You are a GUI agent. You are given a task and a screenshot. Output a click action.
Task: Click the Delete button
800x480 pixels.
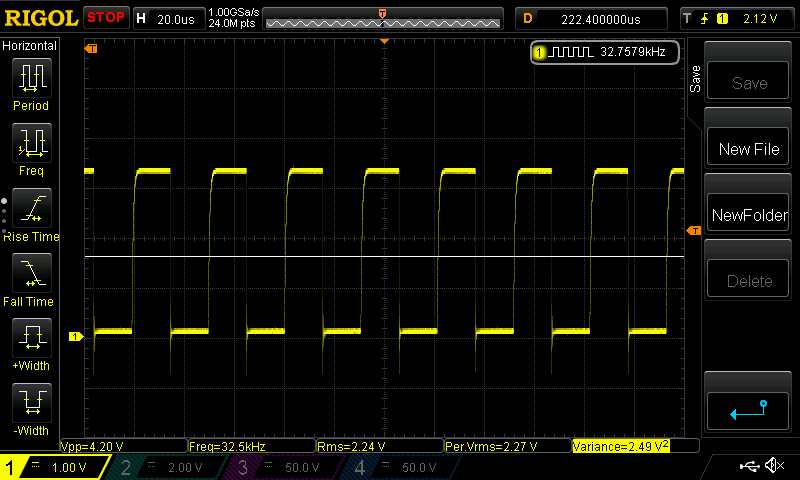click(x=748, y=279)
